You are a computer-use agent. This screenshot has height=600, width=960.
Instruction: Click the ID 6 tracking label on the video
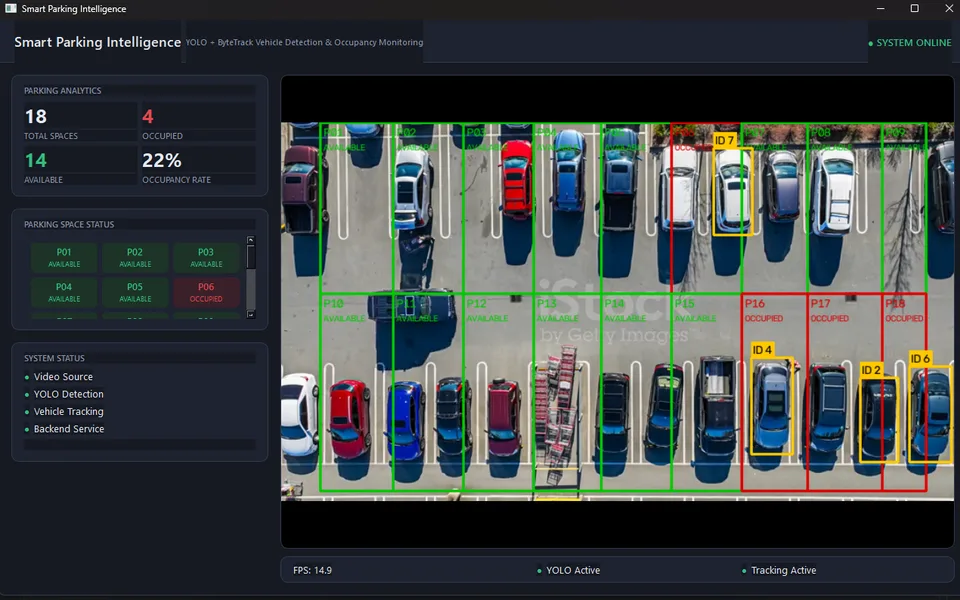pyautogui.click(x=920, y=359)
